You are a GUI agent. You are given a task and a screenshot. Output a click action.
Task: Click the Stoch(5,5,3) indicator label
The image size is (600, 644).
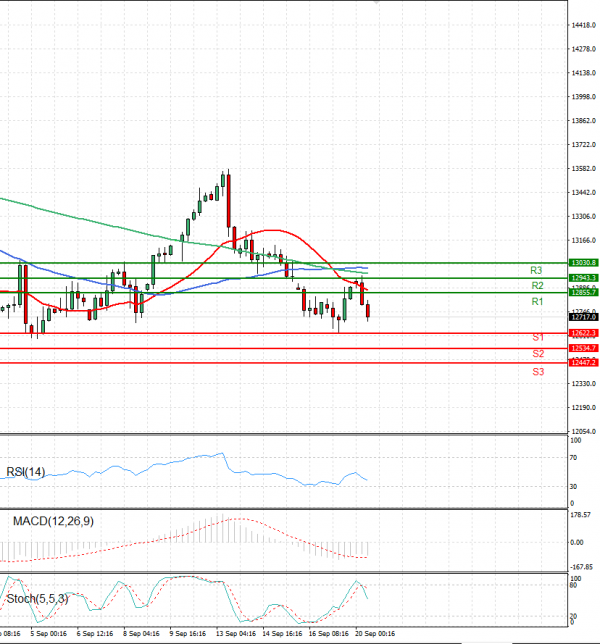(x=37, y=599)
